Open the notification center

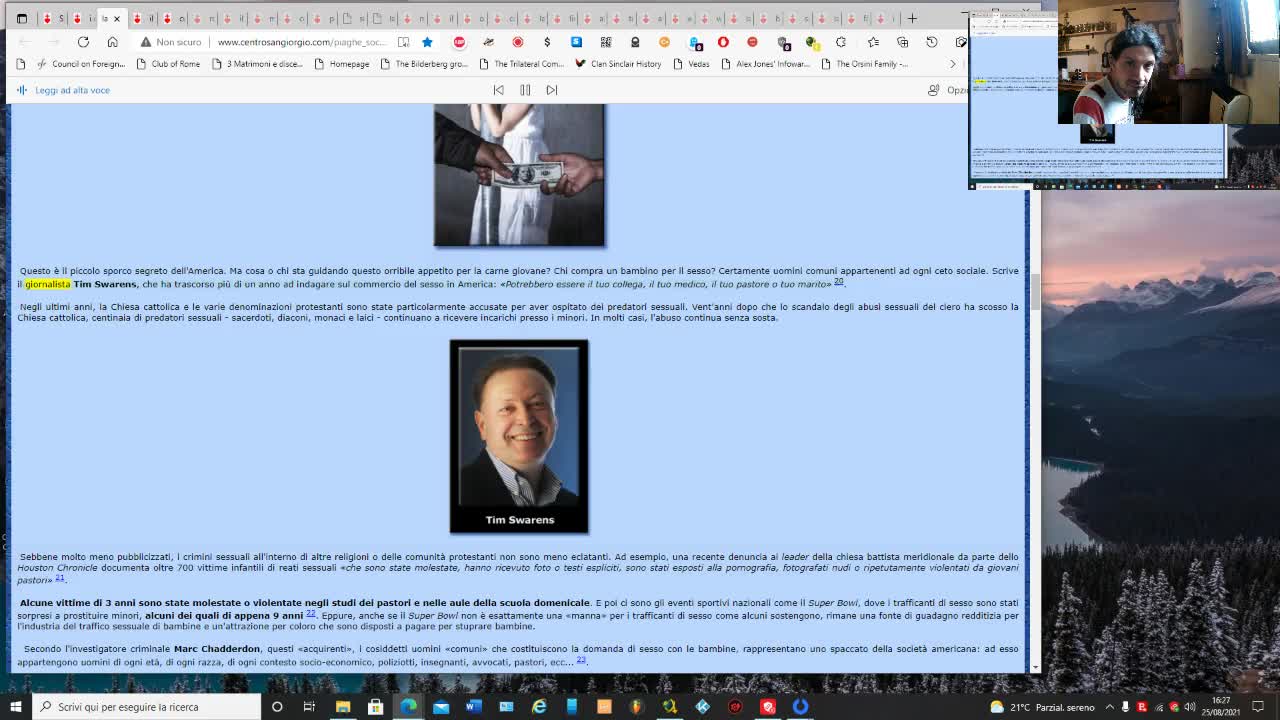pyautogui.click(x=1258, y=707)
